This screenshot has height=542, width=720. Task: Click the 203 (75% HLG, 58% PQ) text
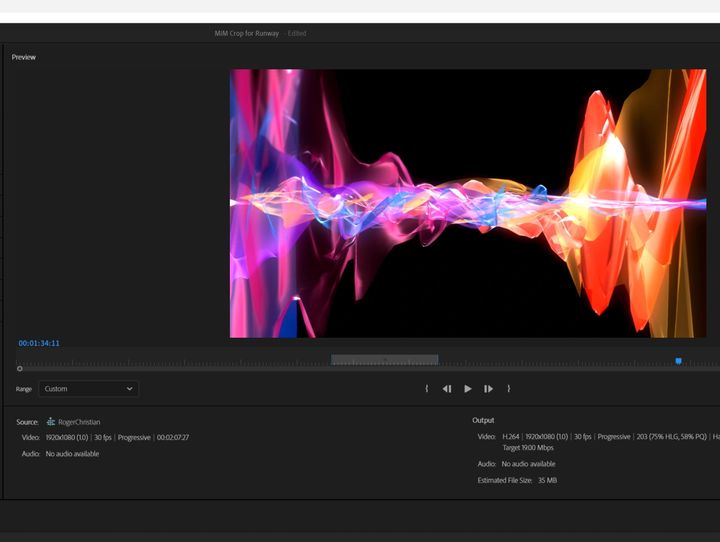(671, 436)
